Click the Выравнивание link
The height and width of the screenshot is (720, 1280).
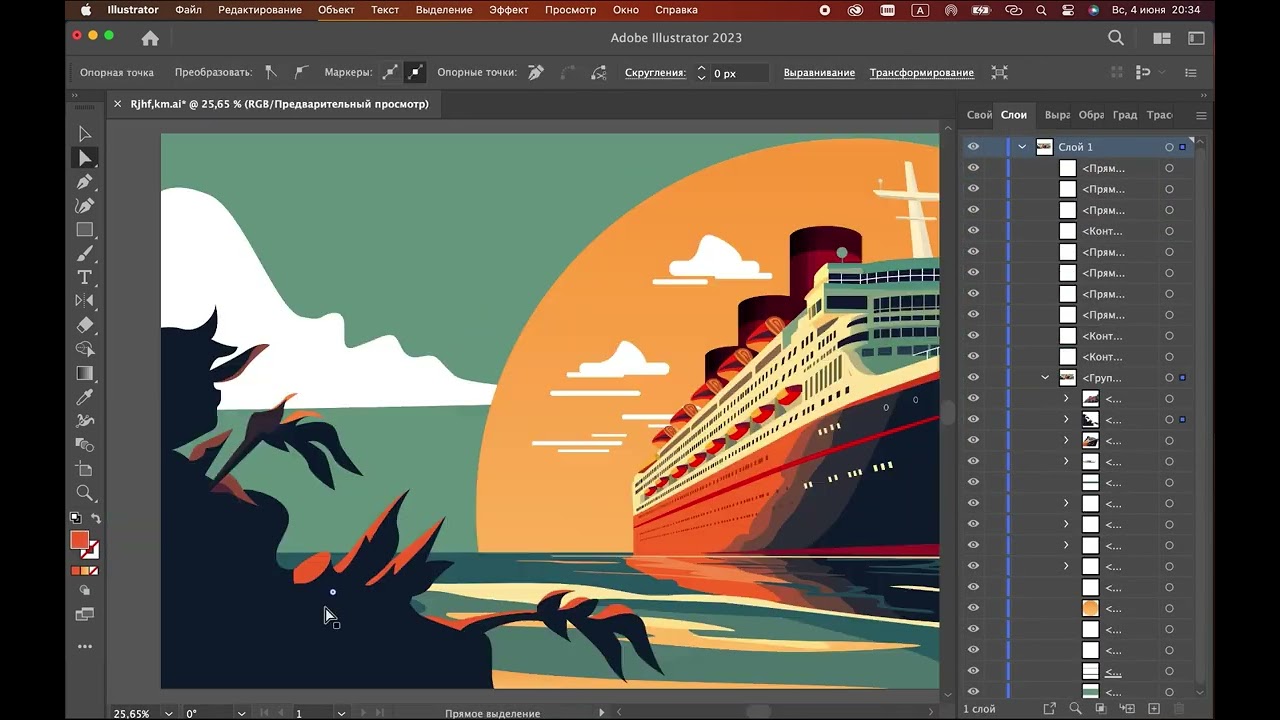[819, 73]
